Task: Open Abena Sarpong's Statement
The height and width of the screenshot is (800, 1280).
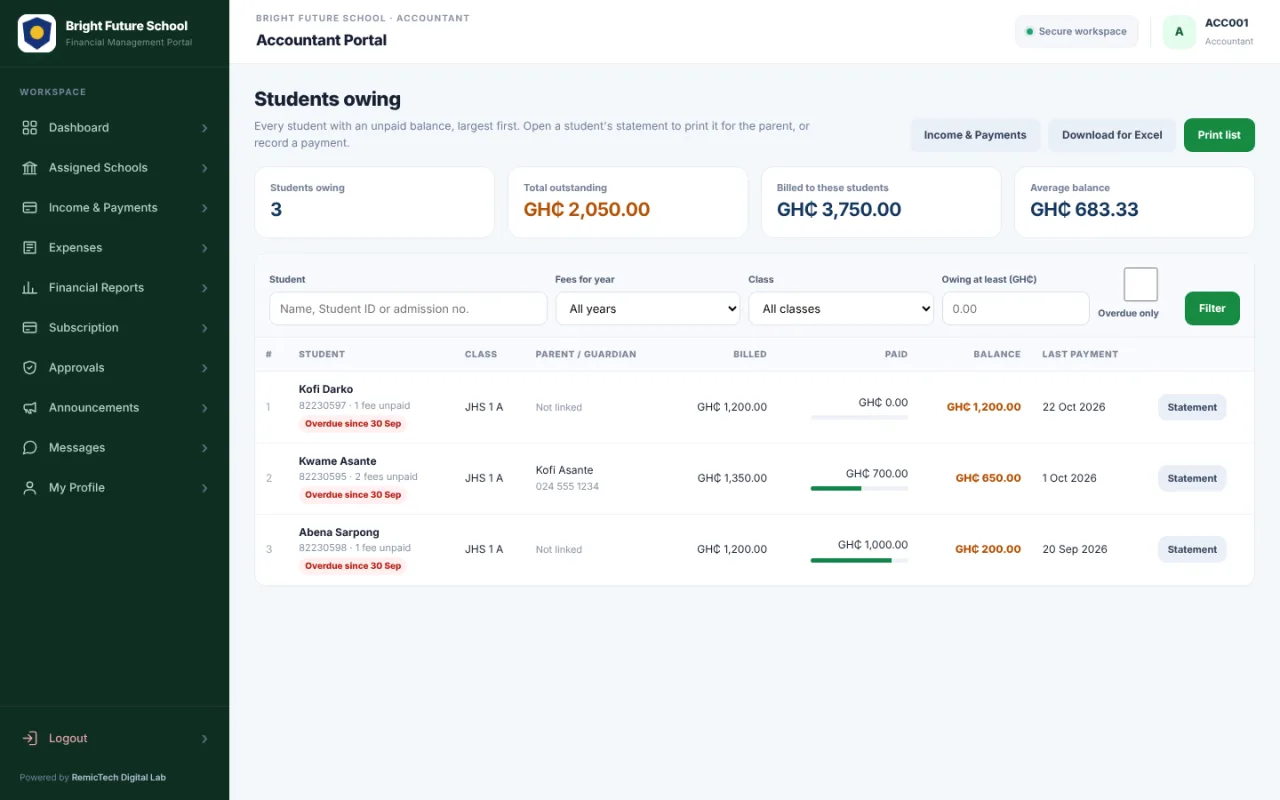Action: point(1192,549)
